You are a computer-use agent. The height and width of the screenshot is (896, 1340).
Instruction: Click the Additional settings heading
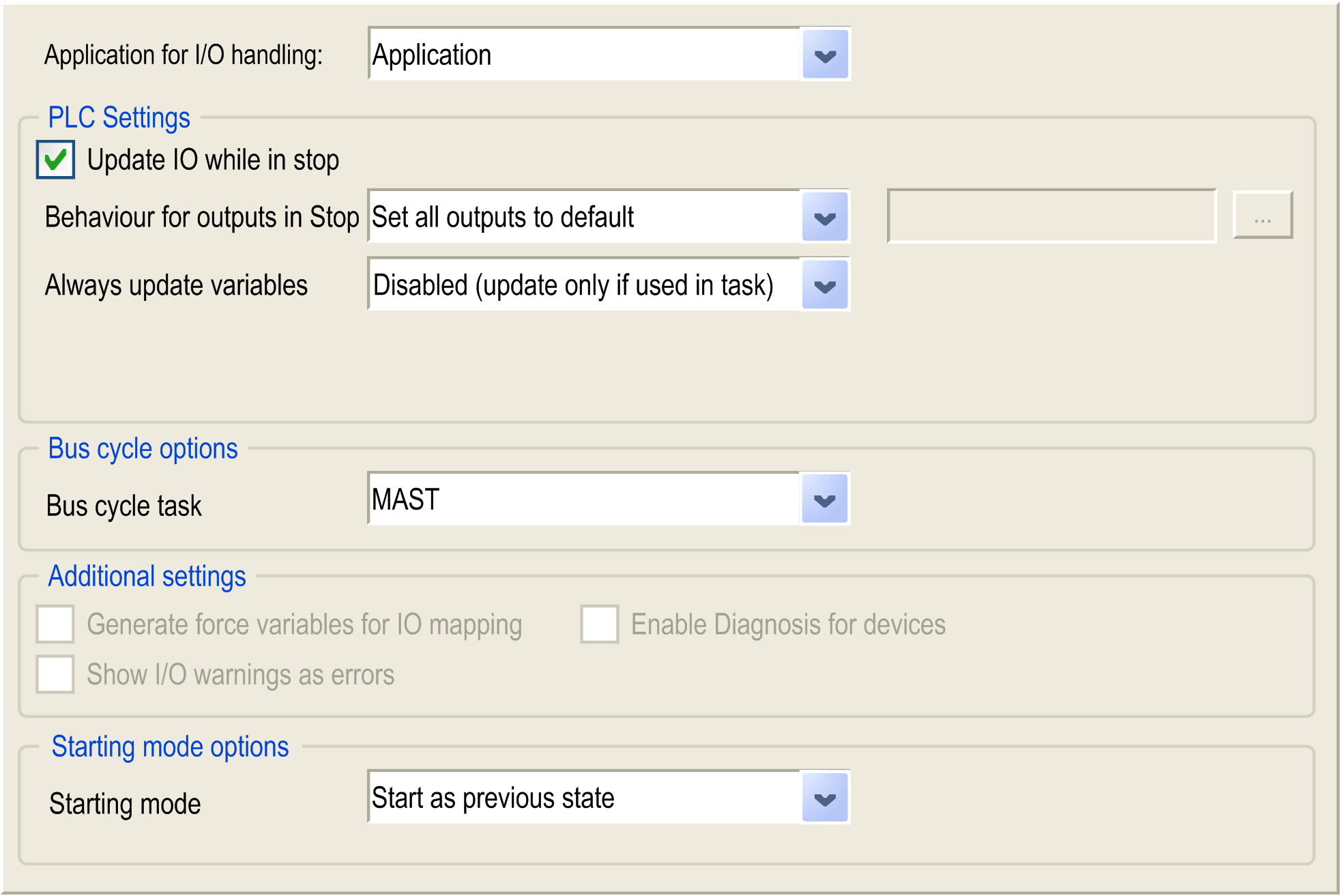pyautogui.click(x=147, y=577)
